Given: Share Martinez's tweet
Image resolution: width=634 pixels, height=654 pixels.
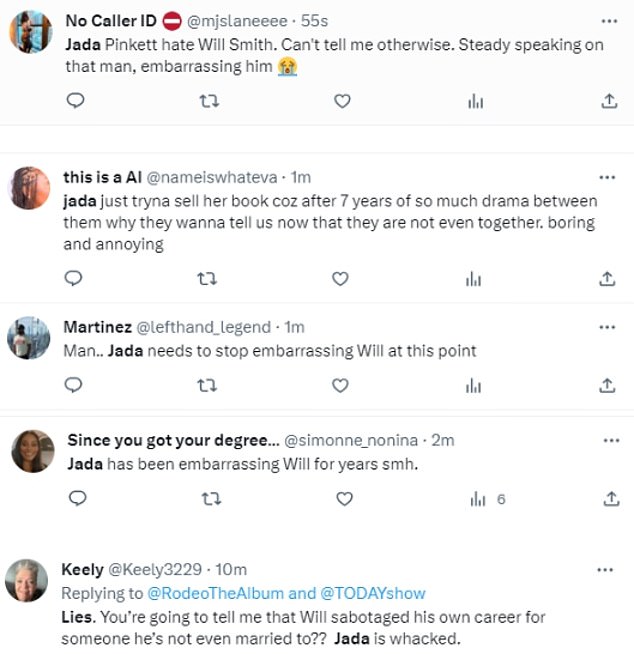Looking at the screenshot, I should tap(607, 385).
